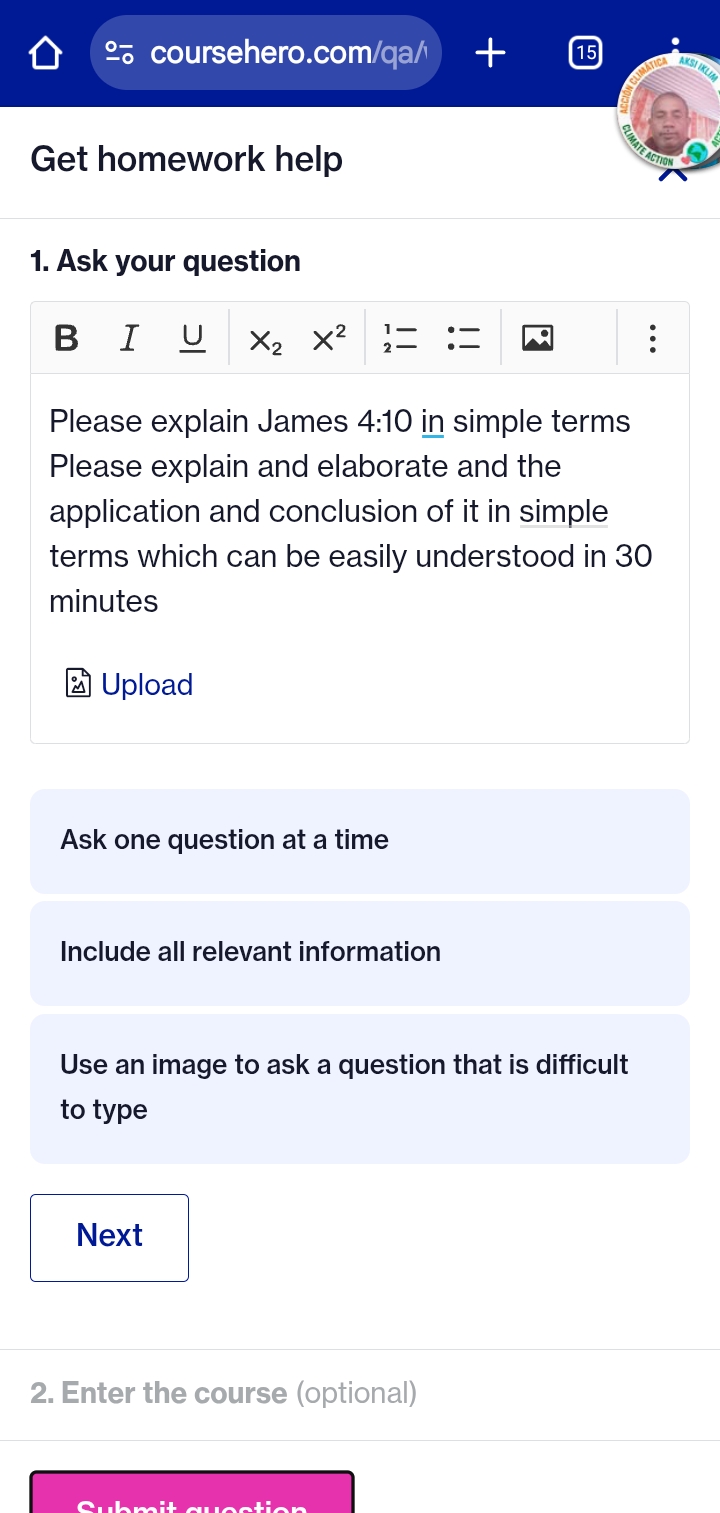This screenshot has width=720, height=1513.
Task: Select the italic formatting icon
Action: click(x=129, y=338)
